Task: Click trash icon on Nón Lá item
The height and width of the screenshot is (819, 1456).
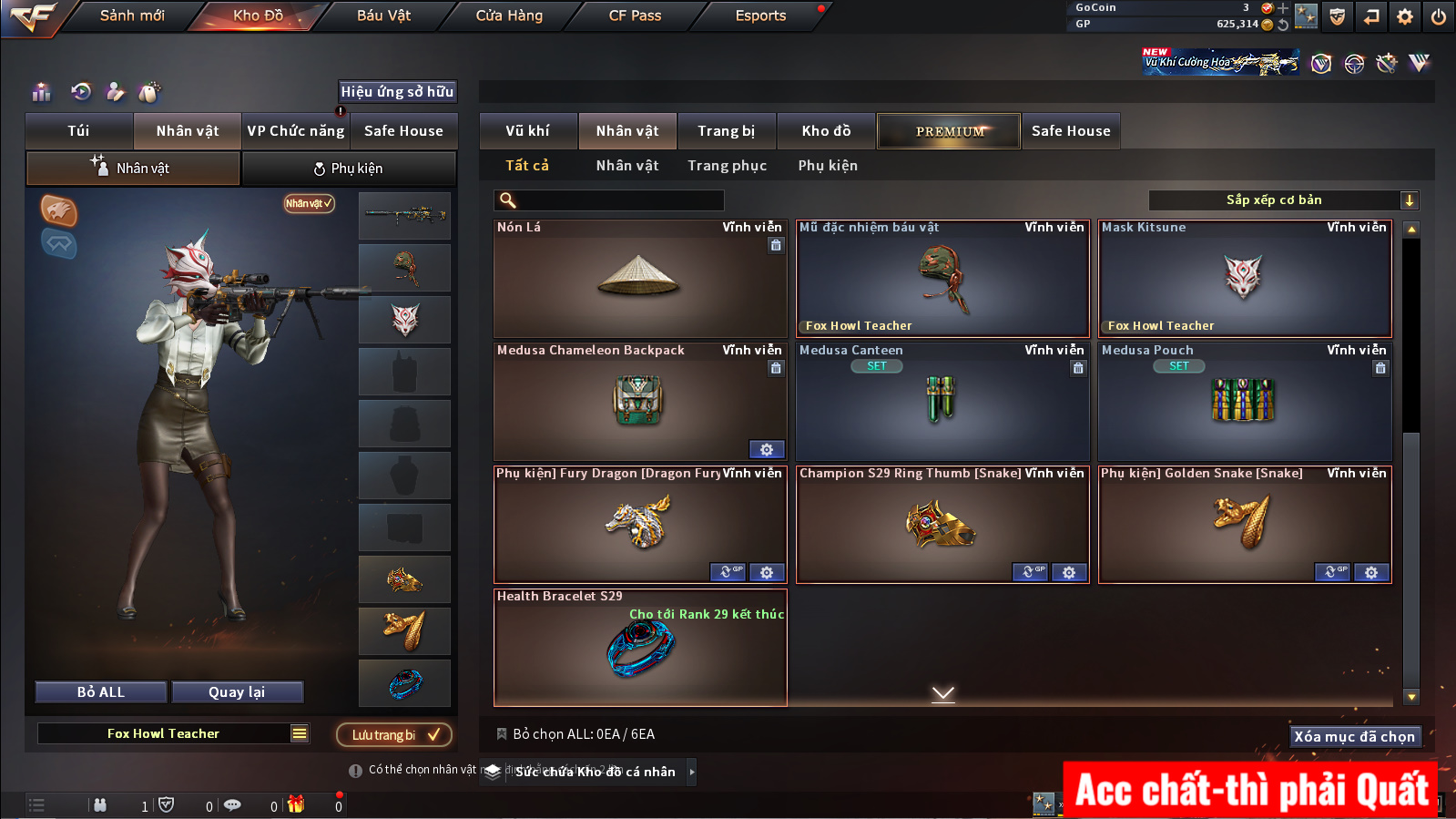Action: [x=776, y=245]
